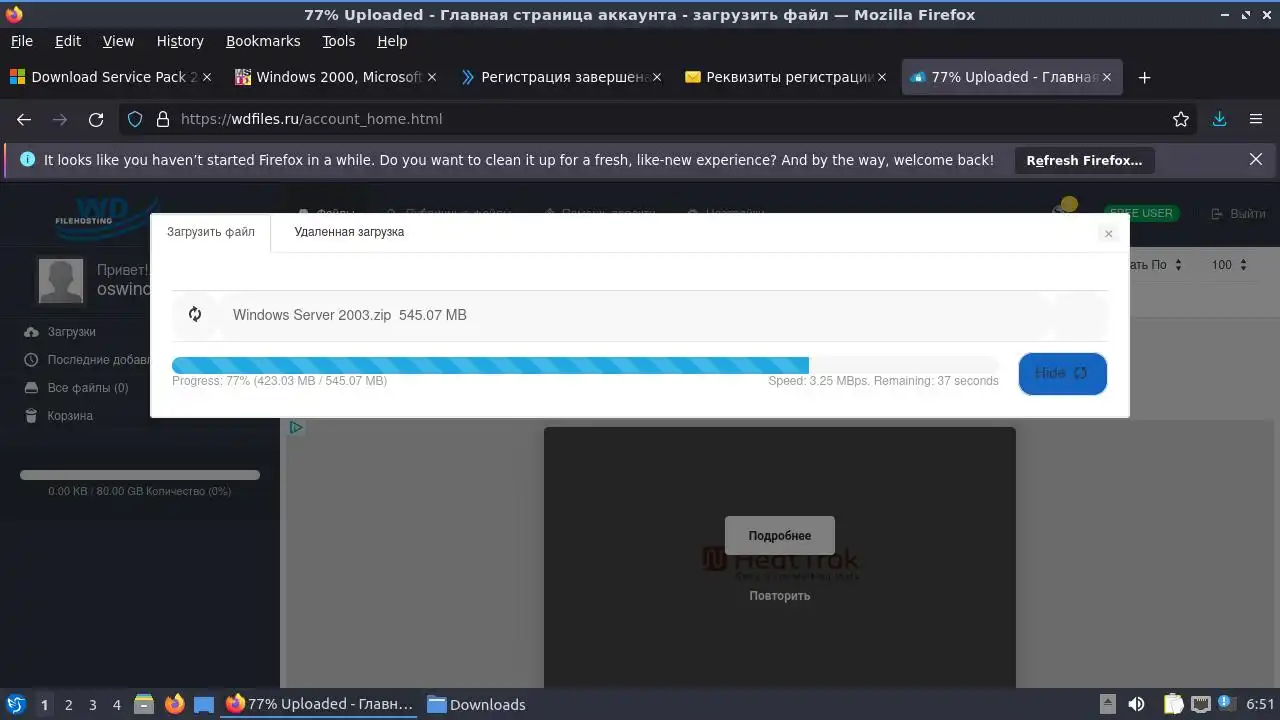1280x720 pixels.
Task: Open the sort-by dropdown
Action: 1156,265
